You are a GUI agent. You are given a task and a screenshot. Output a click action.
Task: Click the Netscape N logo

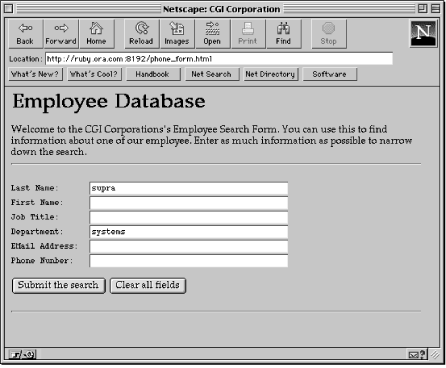(423, 34)
